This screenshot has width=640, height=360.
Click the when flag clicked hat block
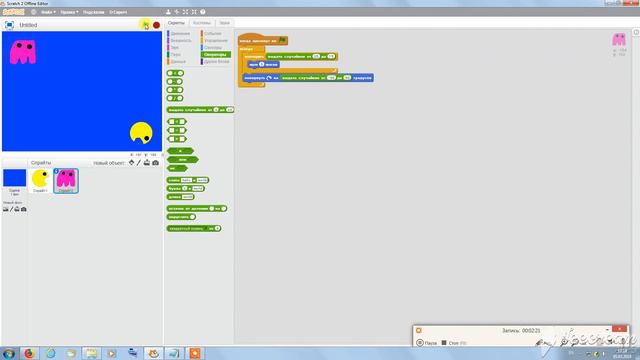pyautogui.click(x=263, y=40)
